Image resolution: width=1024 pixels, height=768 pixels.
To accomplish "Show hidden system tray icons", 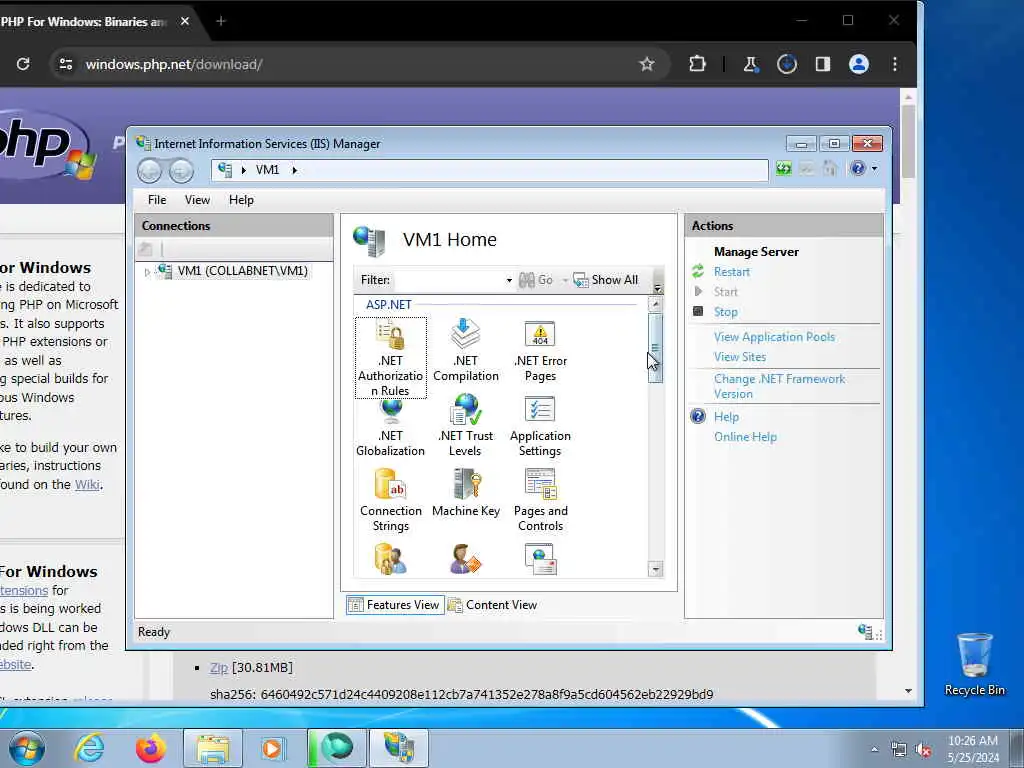I will [874, 750].
